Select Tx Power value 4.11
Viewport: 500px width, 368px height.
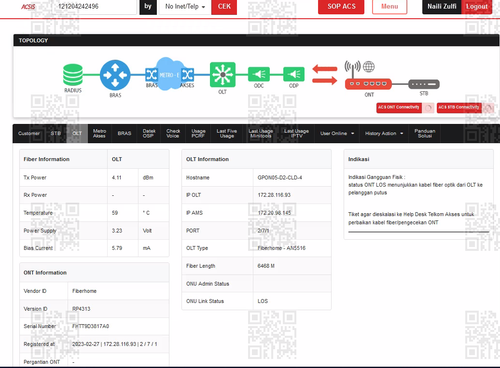point(116,178)
